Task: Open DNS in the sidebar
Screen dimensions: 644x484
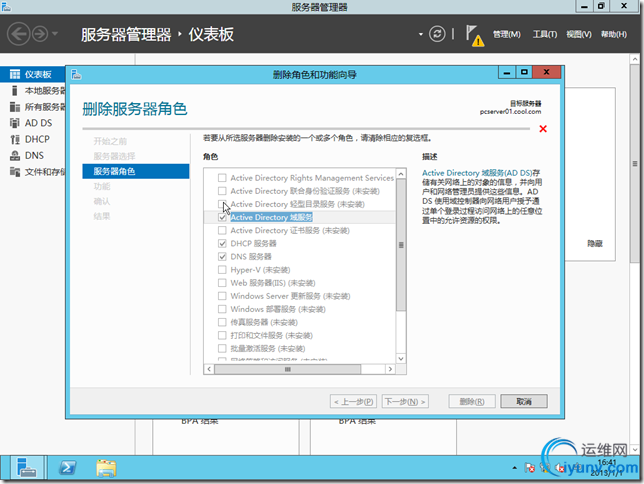Action: (33, 155)
